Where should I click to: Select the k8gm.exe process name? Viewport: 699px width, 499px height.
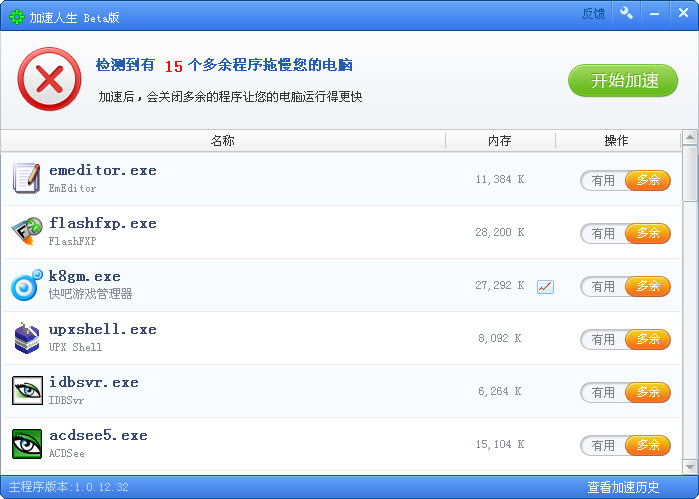coord(85,276)
